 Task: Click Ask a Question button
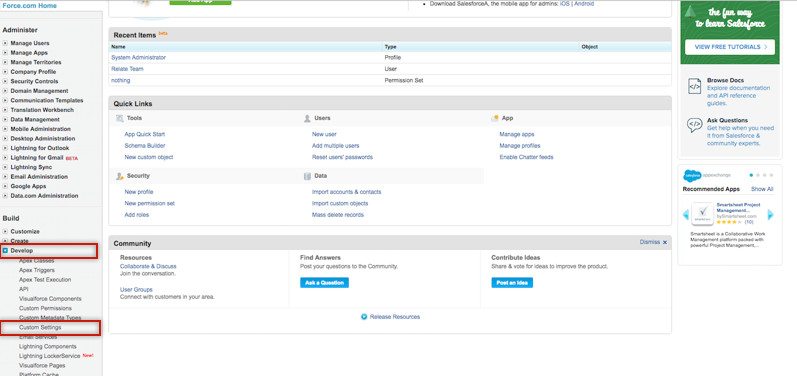click(x=324, y=283)
